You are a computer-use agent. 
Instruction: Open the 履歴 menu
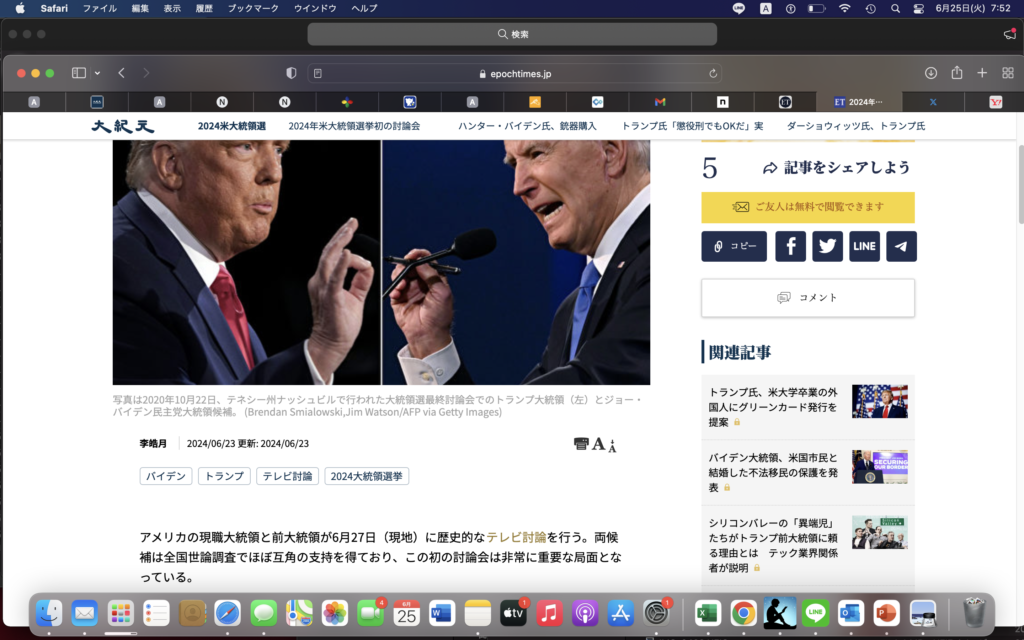[x=203, y=8]
